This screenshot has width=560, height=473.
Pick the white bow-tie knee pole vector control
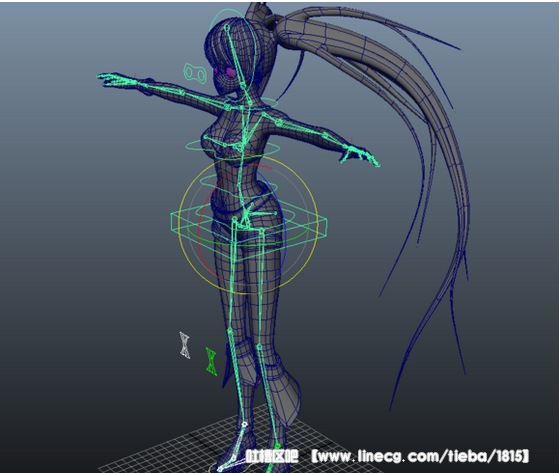click(185, 345)
